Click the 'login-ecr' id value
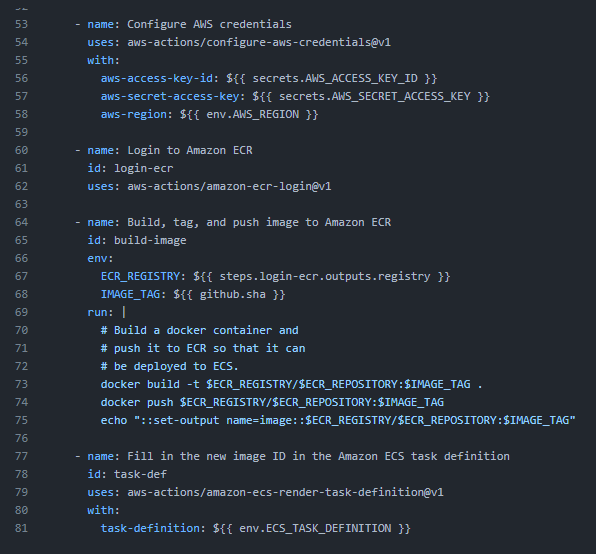Viewport: 596px width, 554px height. coord(143,168)
